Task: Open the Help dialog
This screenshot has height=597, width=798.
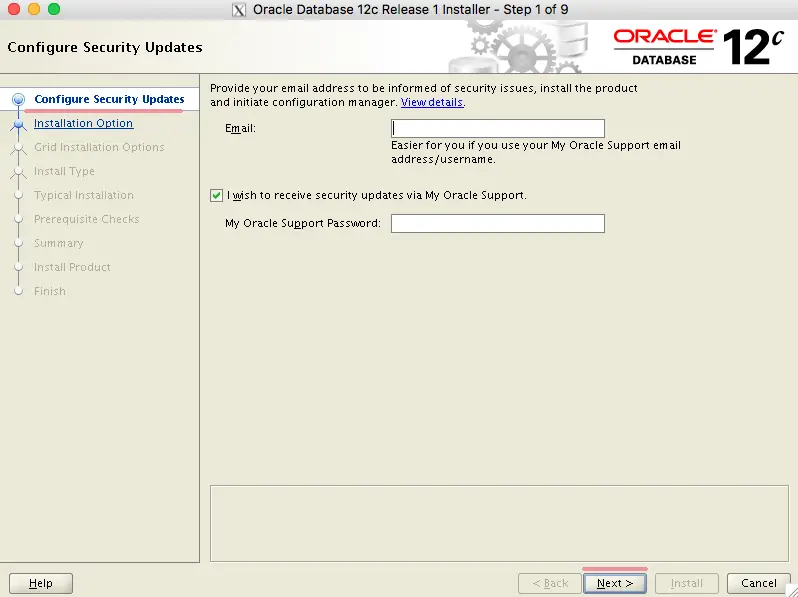Action: coord(41,583)
